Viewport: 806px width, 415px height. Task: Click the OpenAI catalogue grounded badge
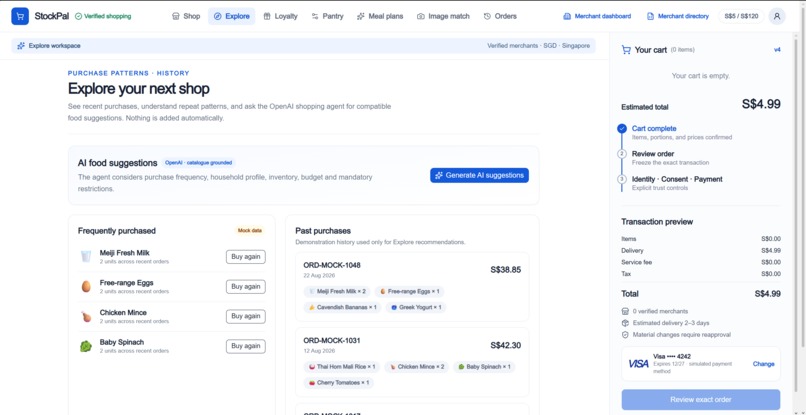tap(198, 163)
